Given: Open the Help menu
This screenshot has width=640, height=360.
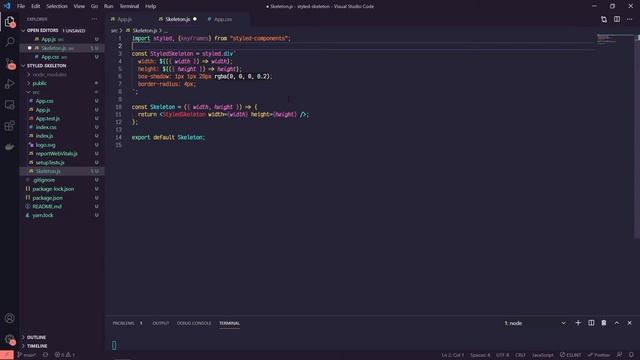Looking at the screenshot, I should [151, 6].
